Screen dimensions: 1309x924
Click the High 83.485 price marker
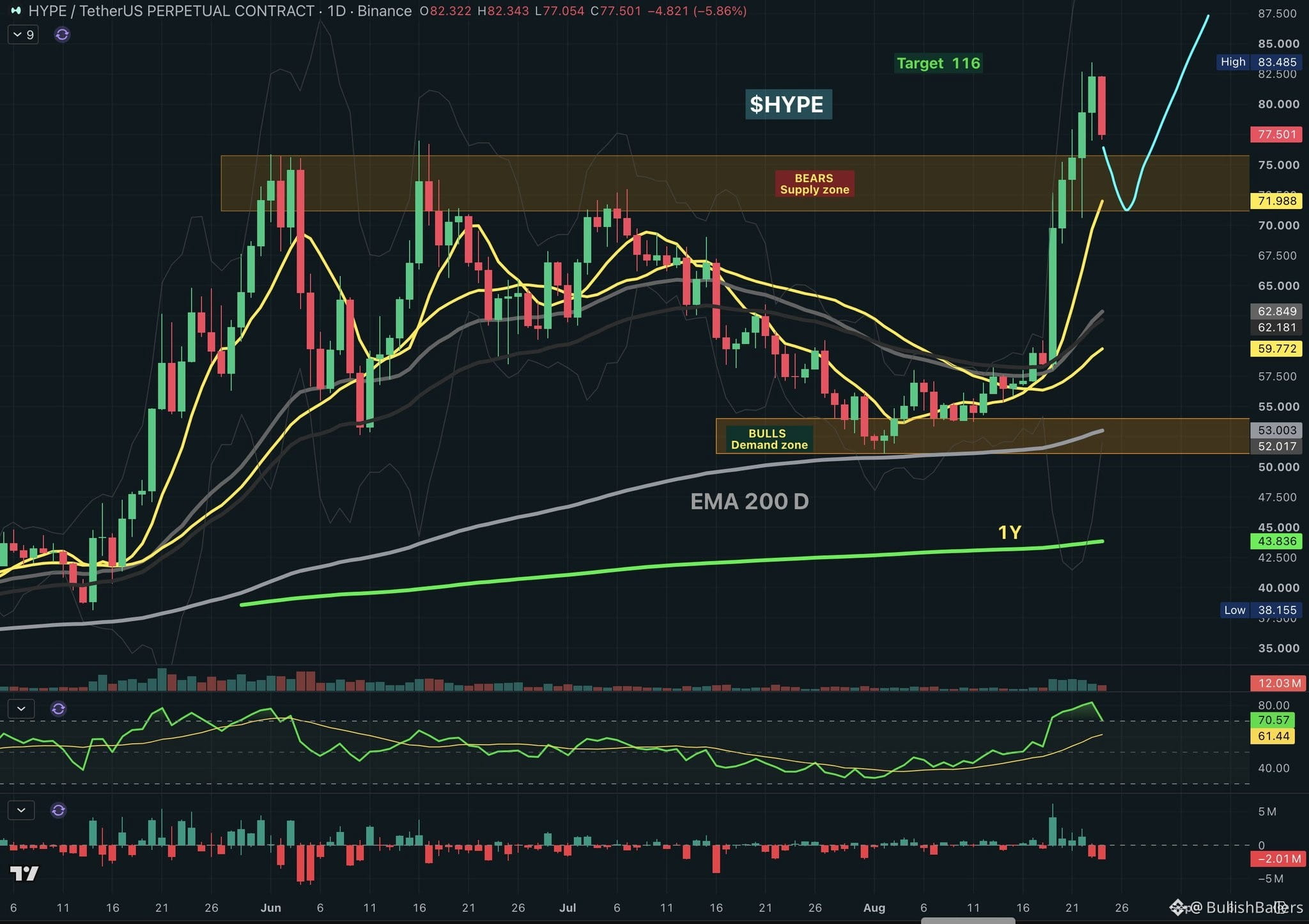coord(1259,62)
